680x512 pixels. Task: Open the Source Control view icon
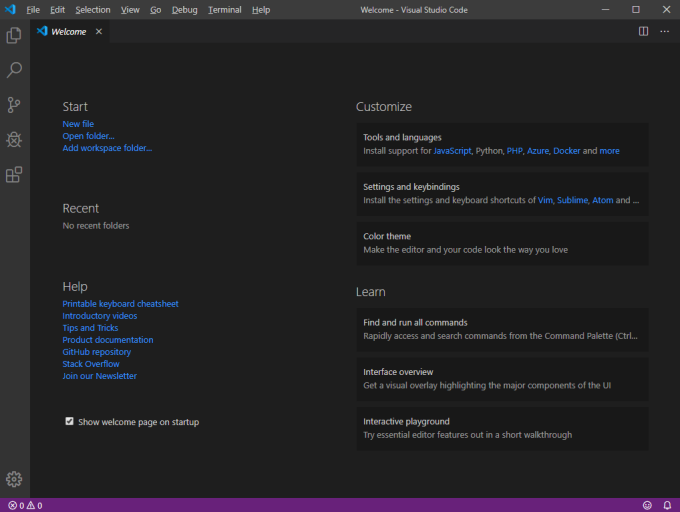(x=14, y=105)
